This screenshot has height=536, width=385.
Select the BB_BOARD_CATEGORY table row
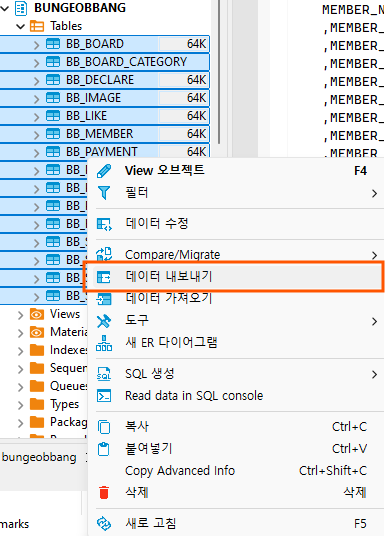(105, 62)
